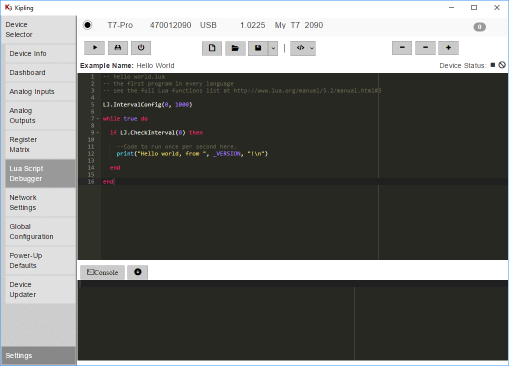Collapse the if block at line 9
The image size is (509, 366).
[98, 133]
